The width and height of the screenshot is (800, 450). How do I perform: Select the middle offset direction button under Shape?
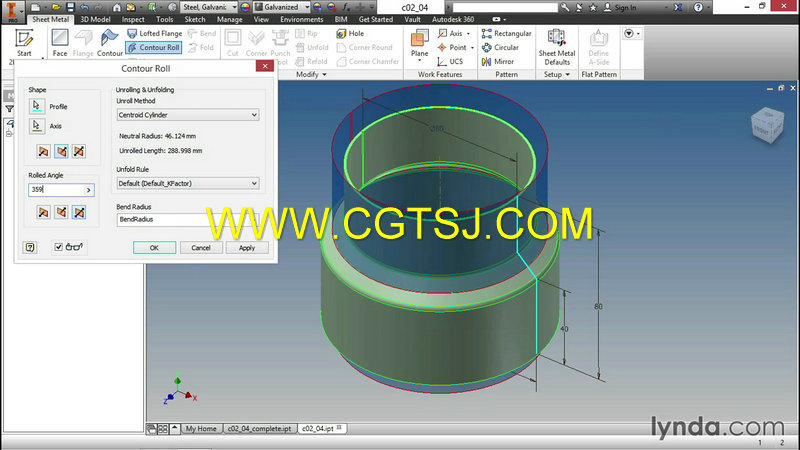61,151
